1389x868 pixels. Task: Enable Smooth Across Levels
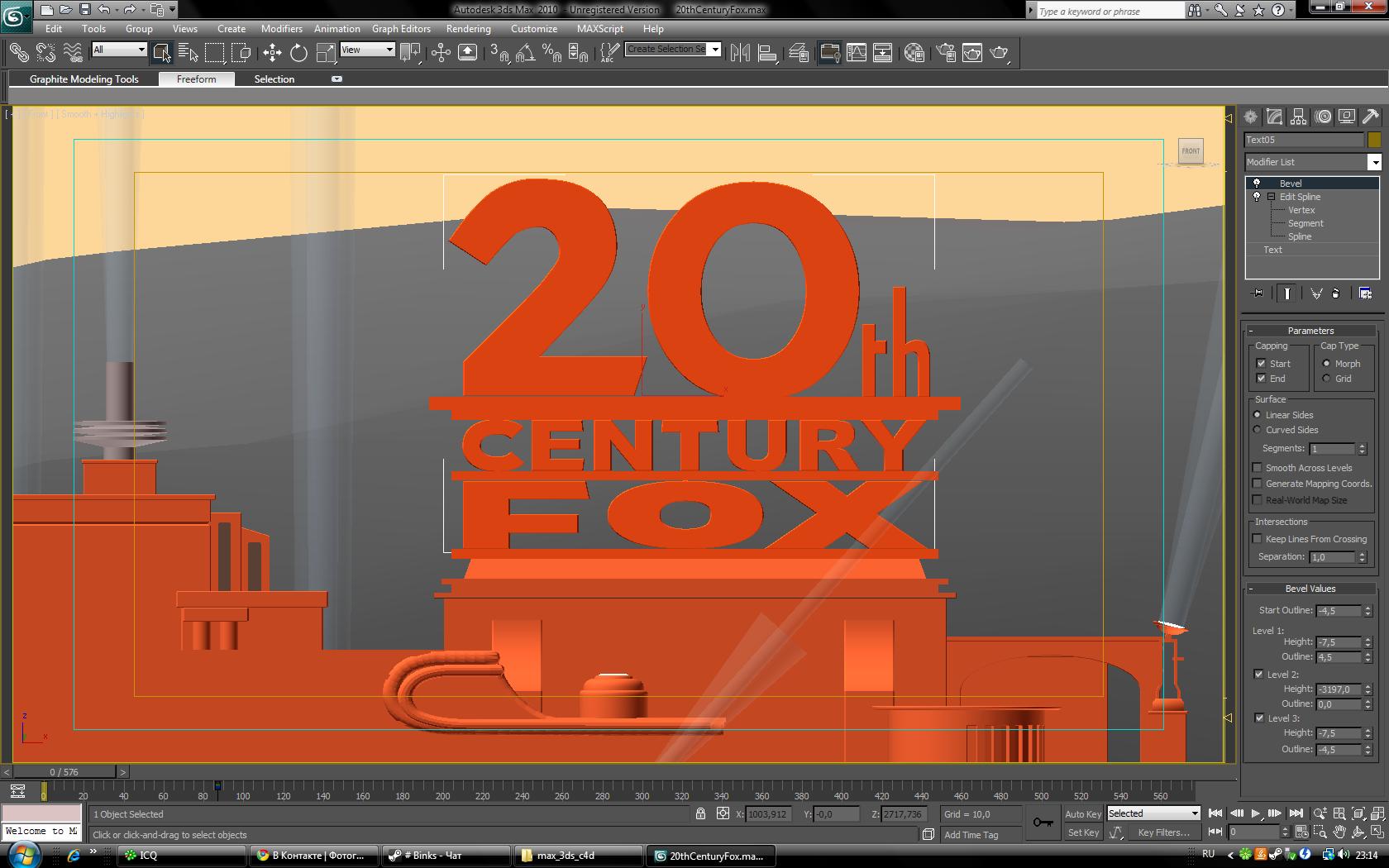point(1258,468)
